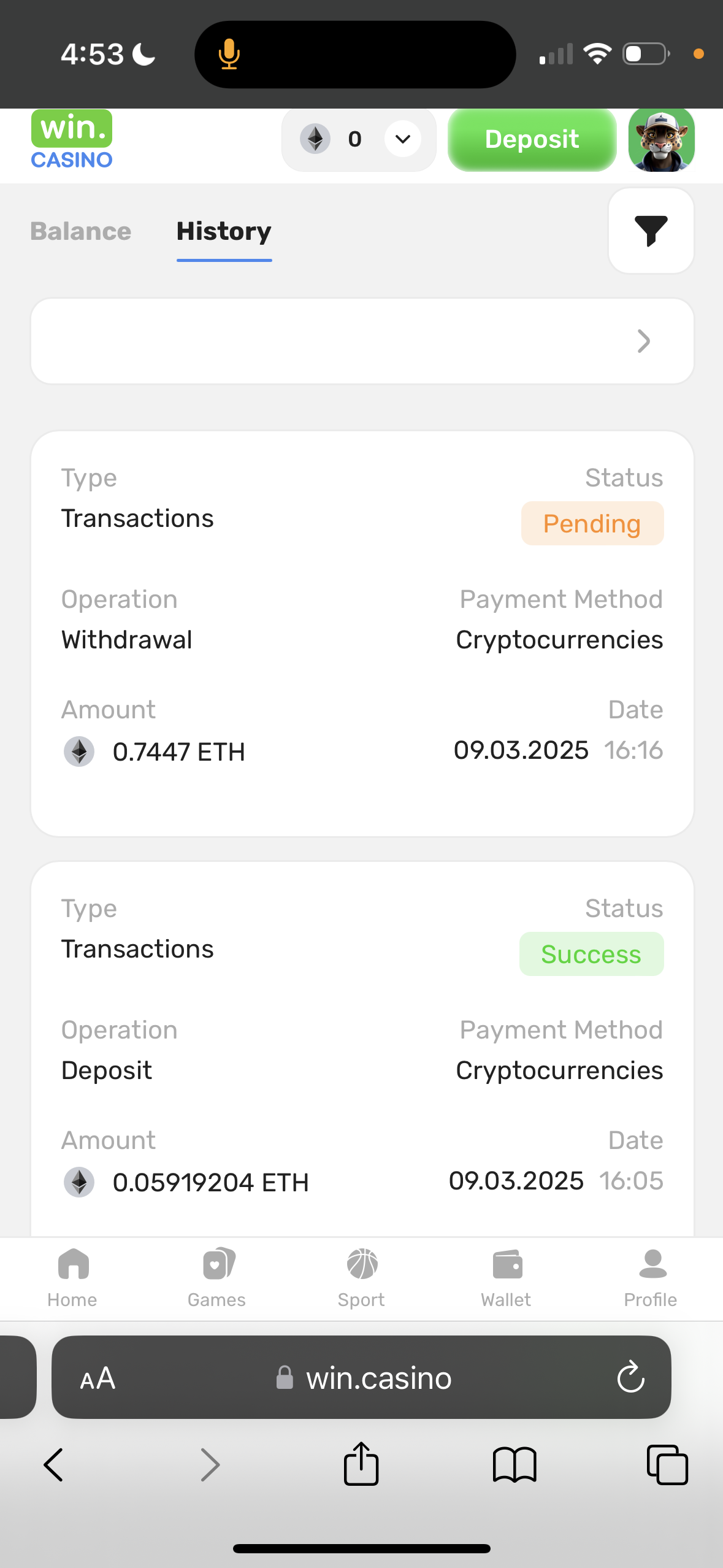723x1568 pixels.
Task: Switch to the Balance tab
Action: coord(81,231)
